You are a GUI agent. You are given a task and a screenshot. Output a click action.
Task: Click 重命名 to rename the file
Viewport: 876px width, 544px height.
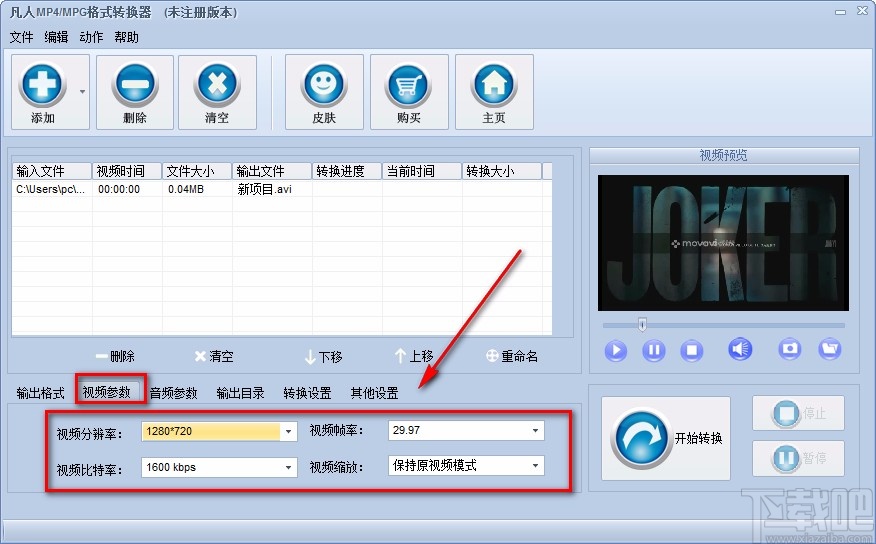pyautogui.click(x=512, y=356)
